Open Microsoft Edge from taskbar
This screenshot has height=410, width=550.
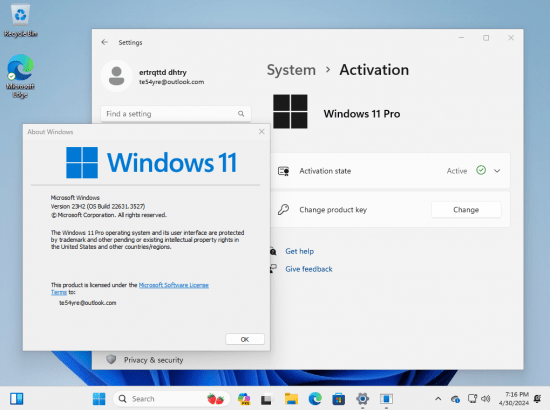(315, 399)
